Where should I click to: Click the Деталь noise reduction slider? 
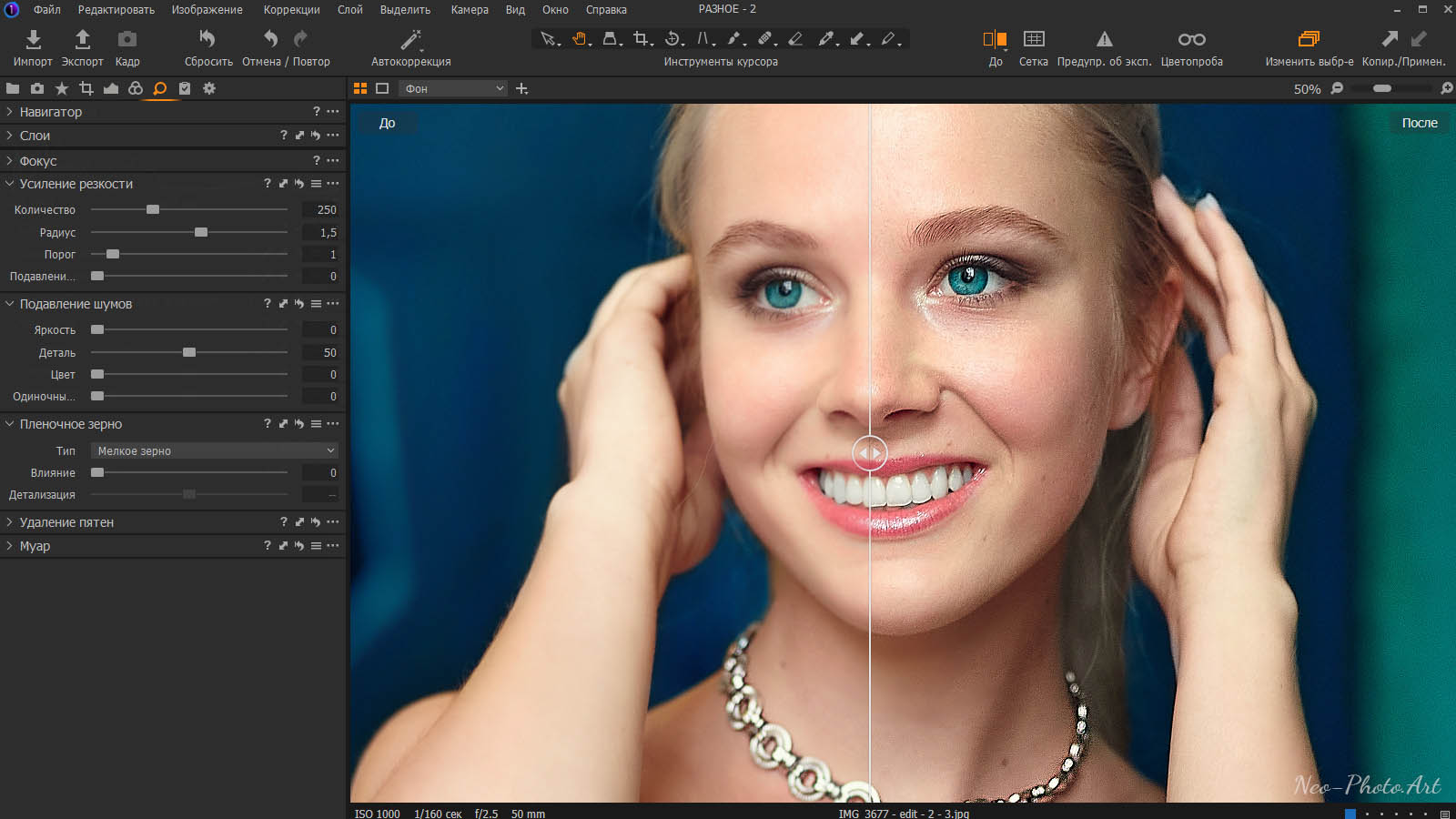pyautogui.click(x=189, y=352)
